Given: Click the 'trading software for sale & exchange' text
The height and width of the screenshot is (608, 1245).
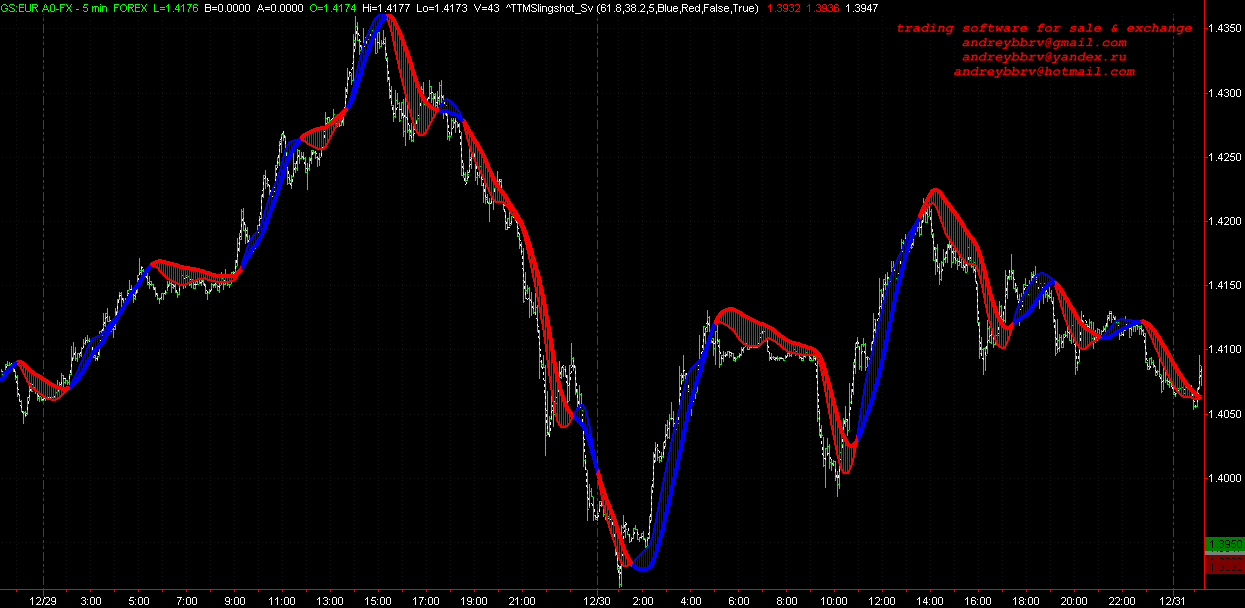Looking at the screenshot, I should [1044, 28].
